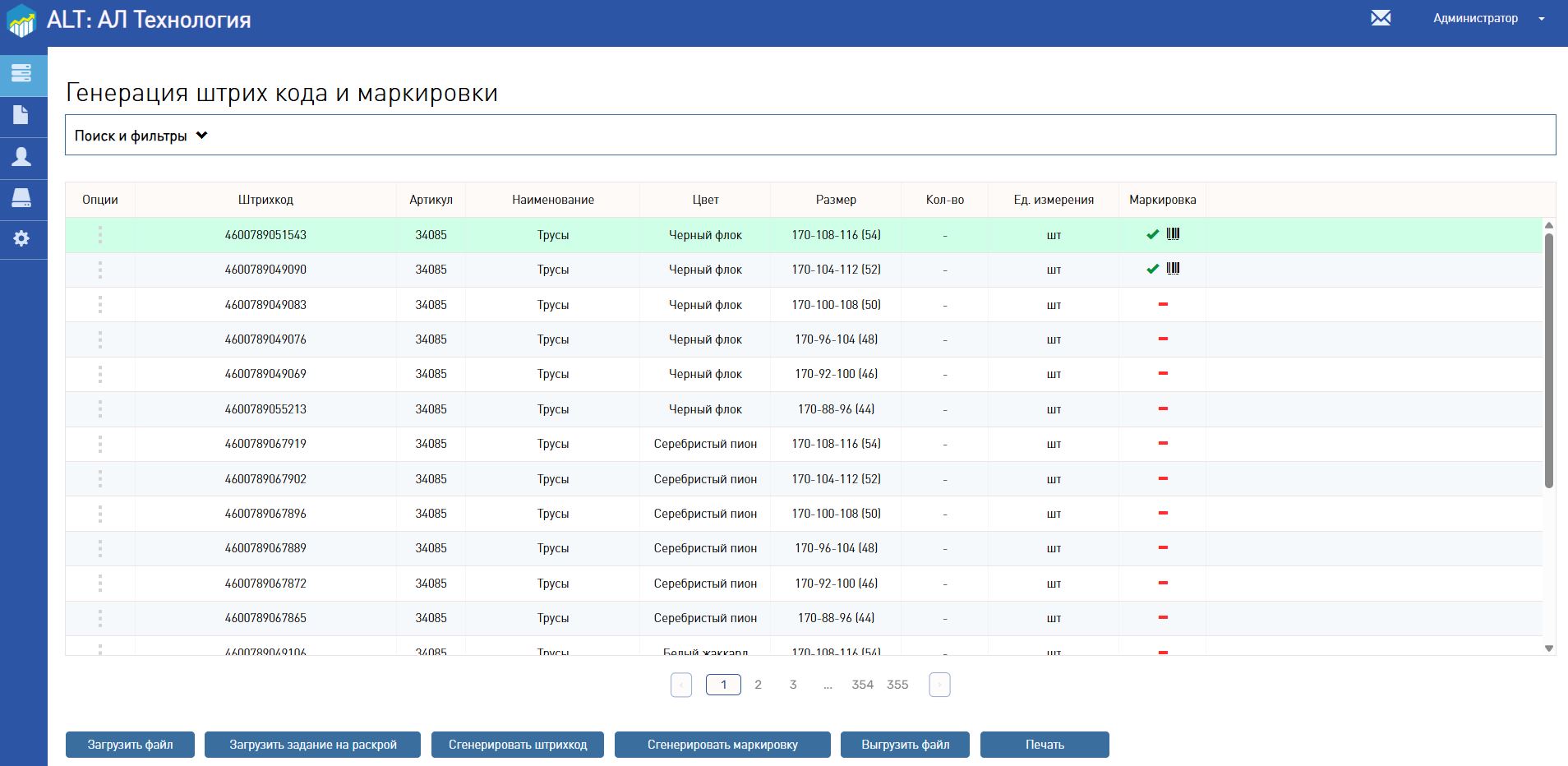Open the settings gear sidebar icon

click(21, 238)
